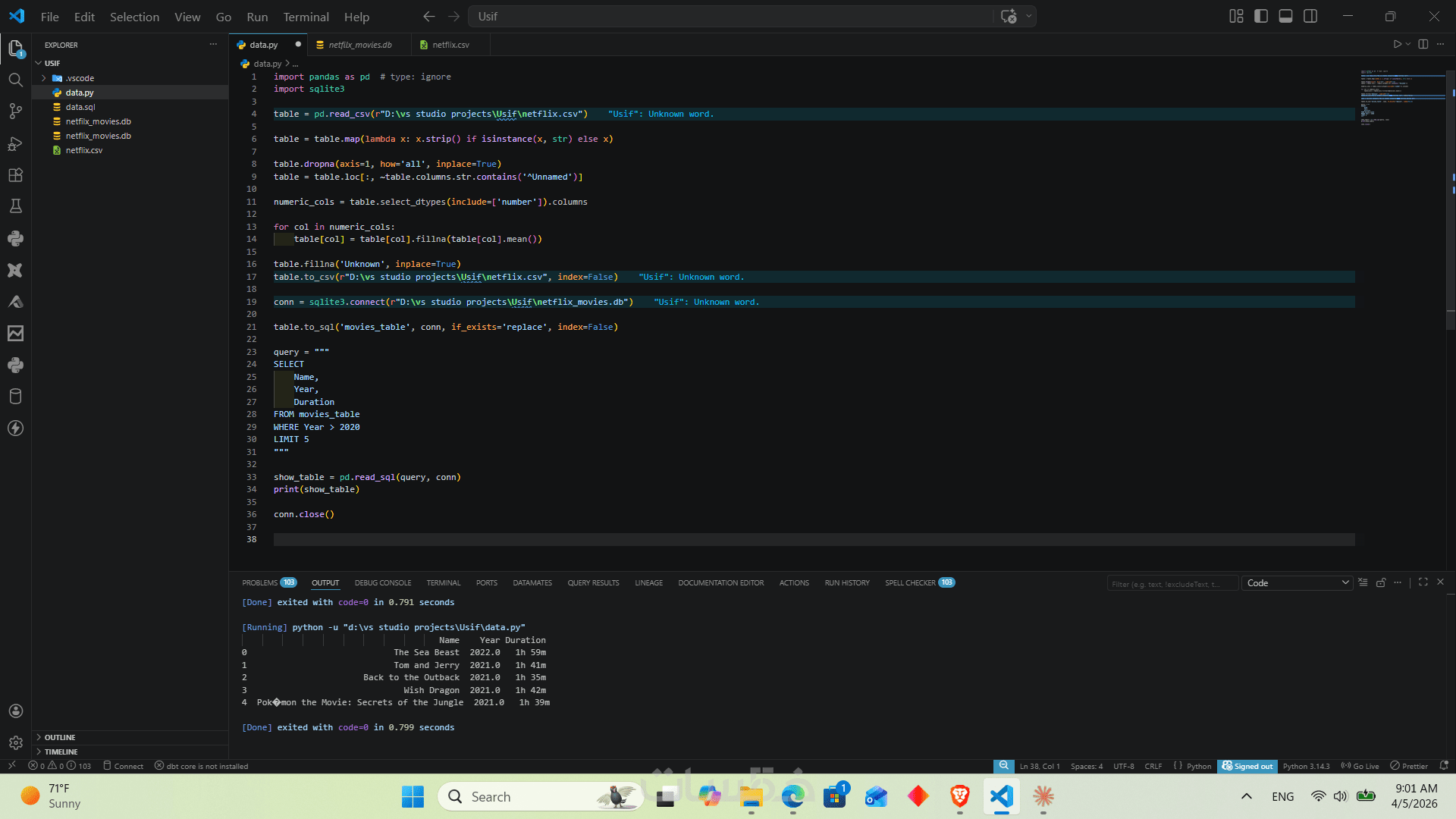Open the Code output channel dropdown
The image size is (1456, 819).
tap(1297, 583)
